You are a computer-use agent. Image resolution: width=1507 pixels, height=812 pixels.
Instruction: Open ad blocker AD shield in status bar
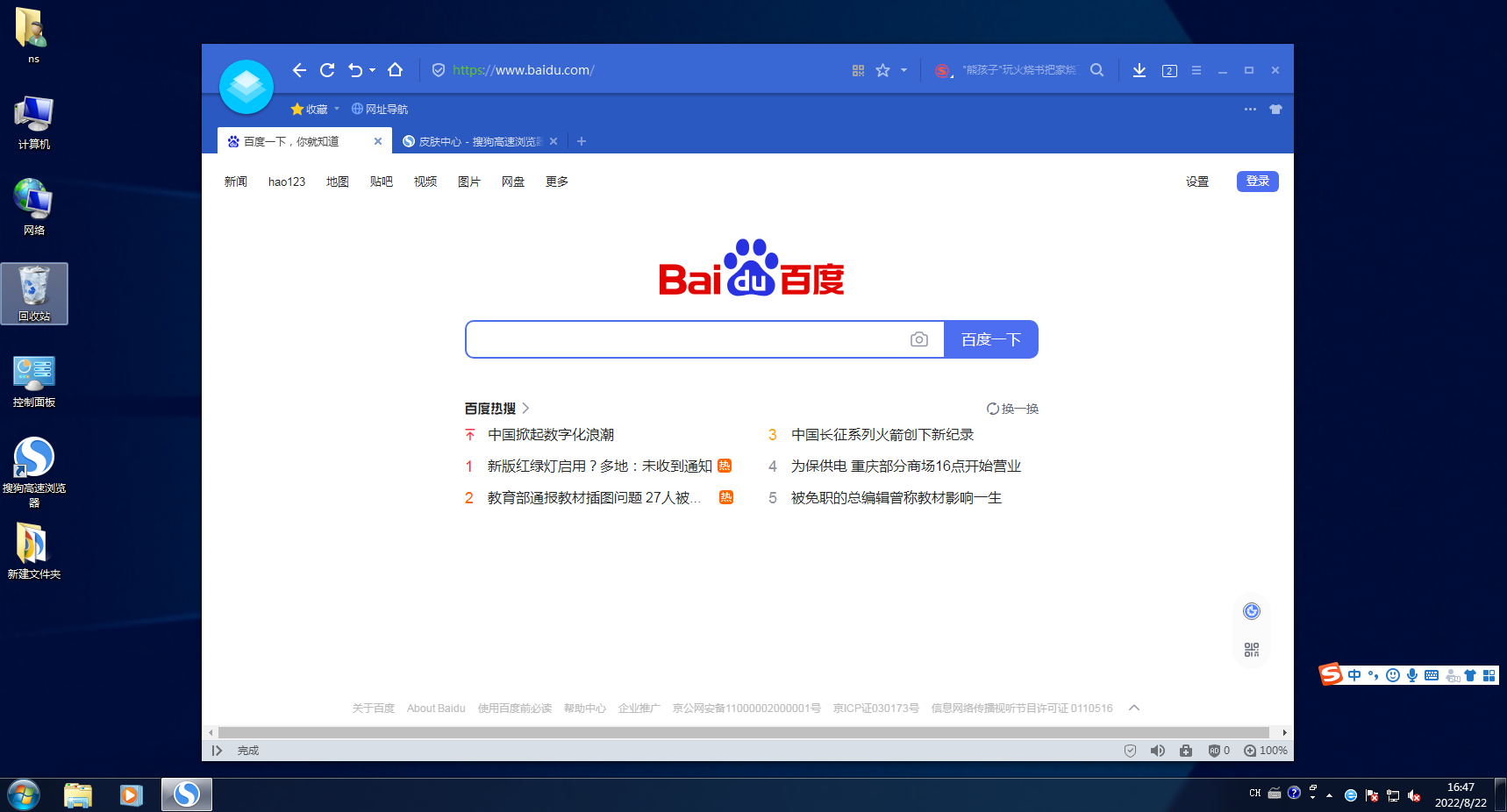pos(1218,751)
